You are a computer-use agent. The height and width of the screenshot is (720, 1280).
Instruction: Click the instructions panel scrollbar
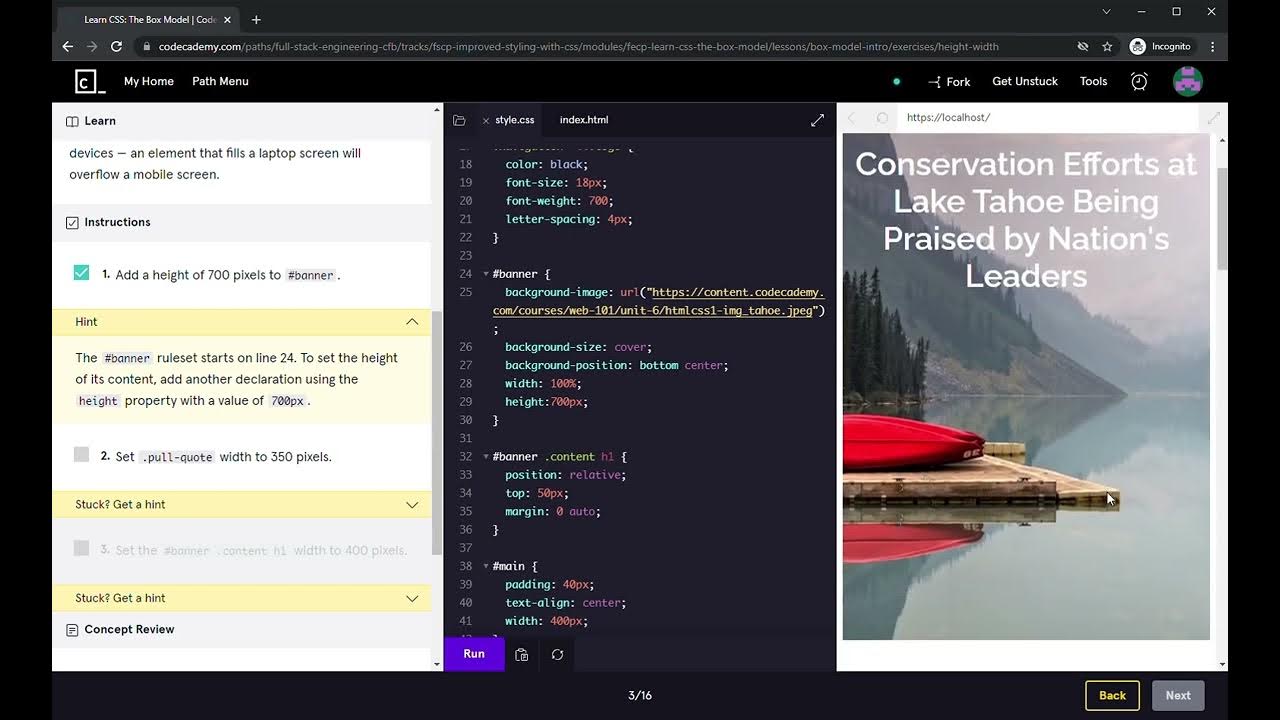436,432
